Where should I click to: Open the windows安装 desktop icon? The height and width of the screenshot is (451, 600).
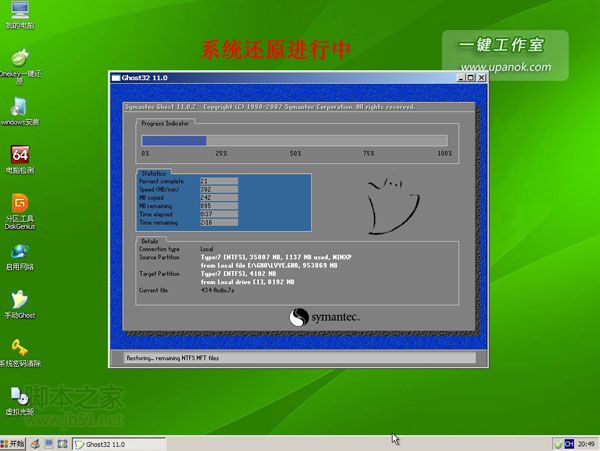pyautogui.click(x=19, y=106)
